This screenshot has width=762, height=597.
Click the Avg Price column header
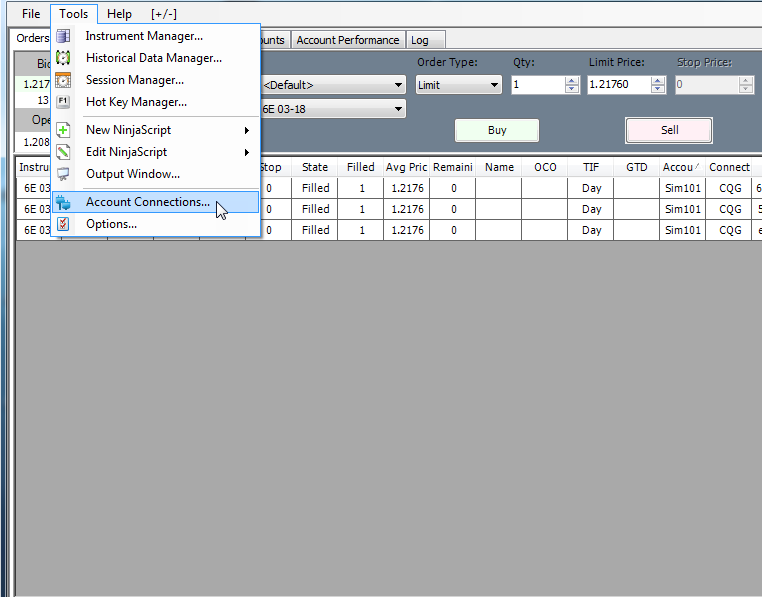tap(406, 167)
